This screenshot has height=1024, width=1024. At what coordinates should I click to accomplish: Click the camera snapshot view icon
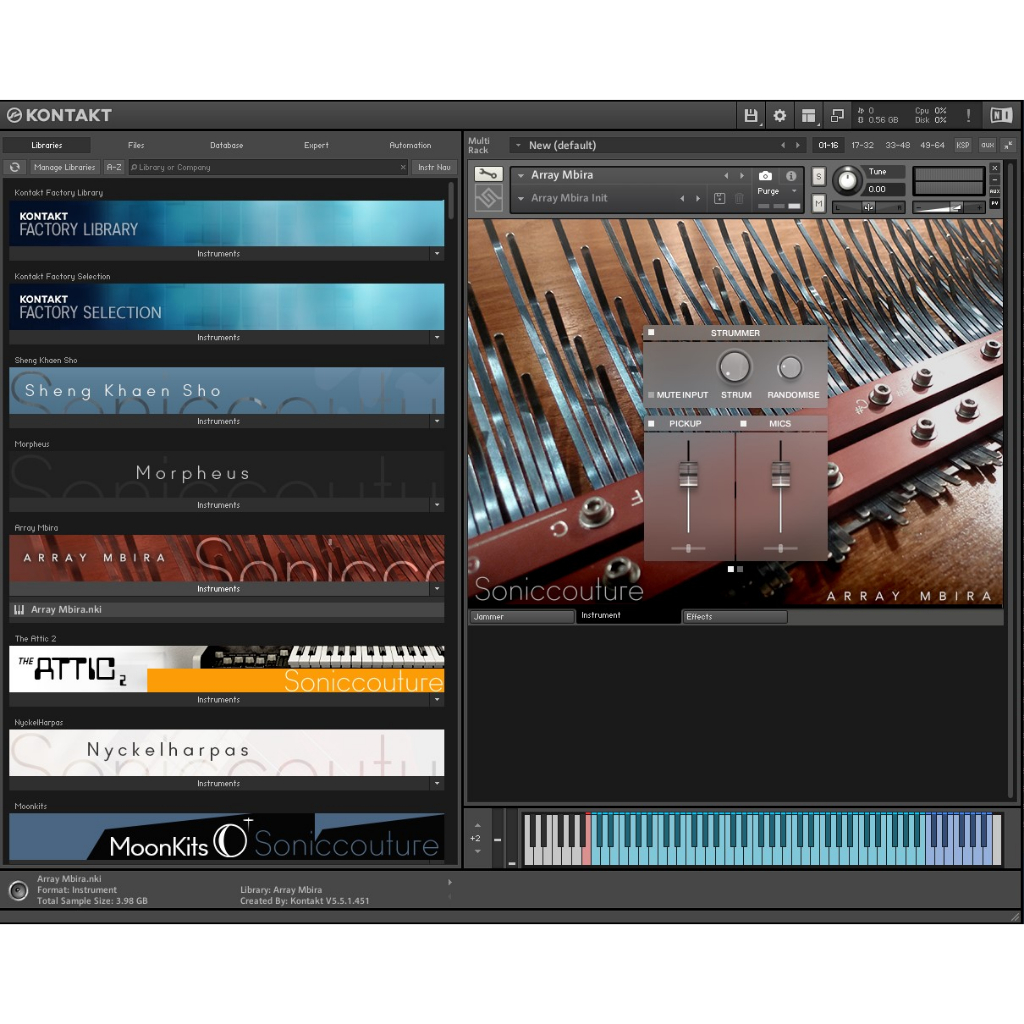765,176
